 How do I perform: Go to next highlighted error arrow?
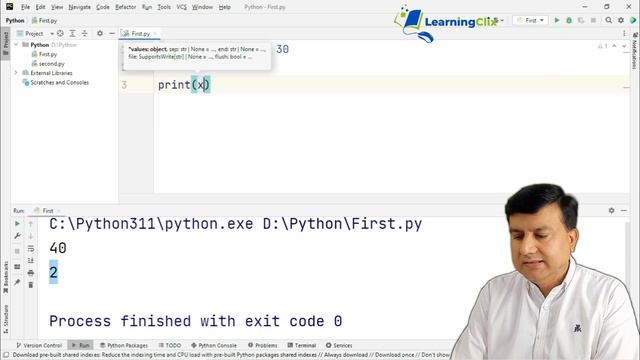pyautogui.click(x=624, y=46)
